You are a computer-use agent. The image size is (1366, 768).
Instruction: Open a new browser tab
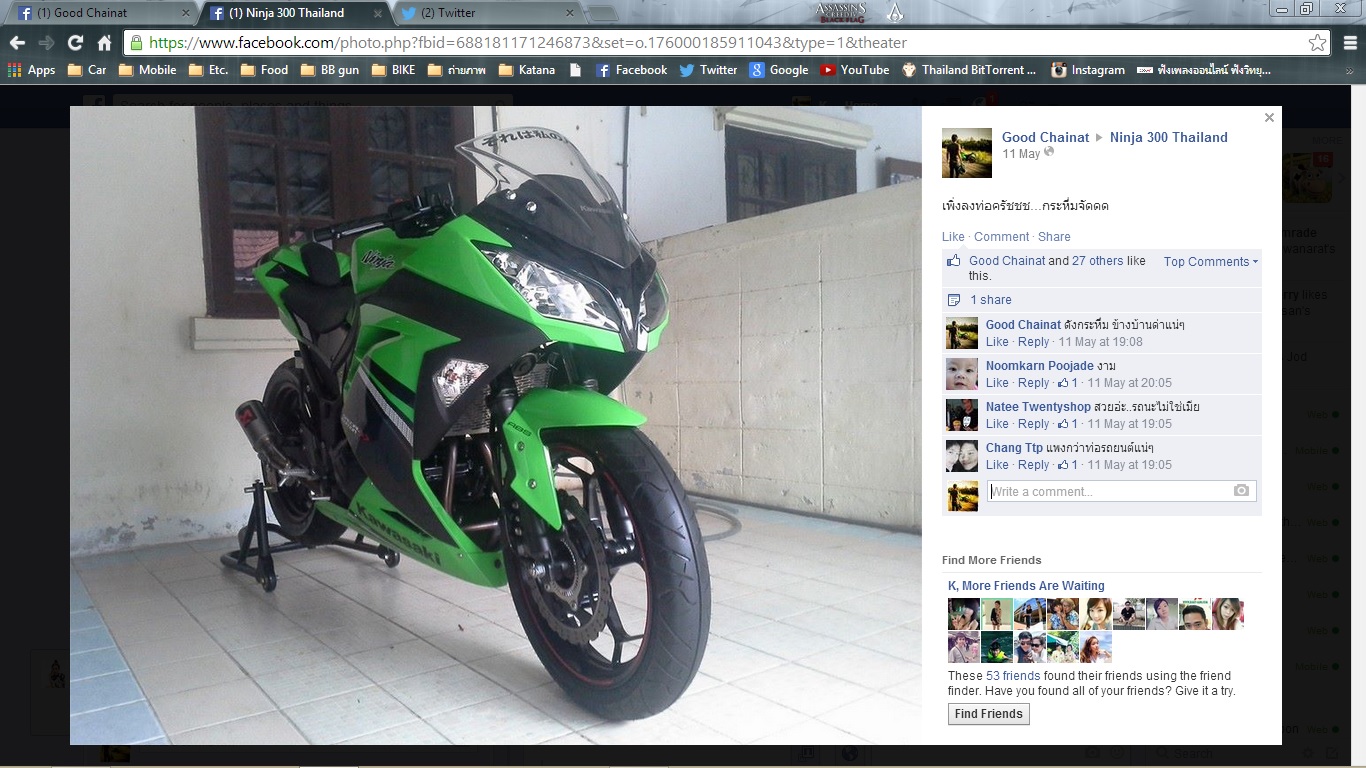tap(602, 14)
